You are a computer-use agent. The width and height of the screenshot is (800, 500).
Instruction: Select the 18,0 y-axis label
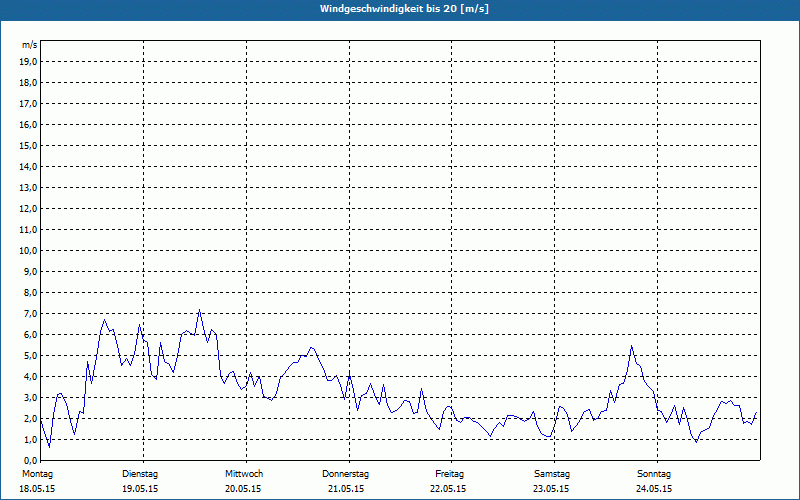click(28, 83)
